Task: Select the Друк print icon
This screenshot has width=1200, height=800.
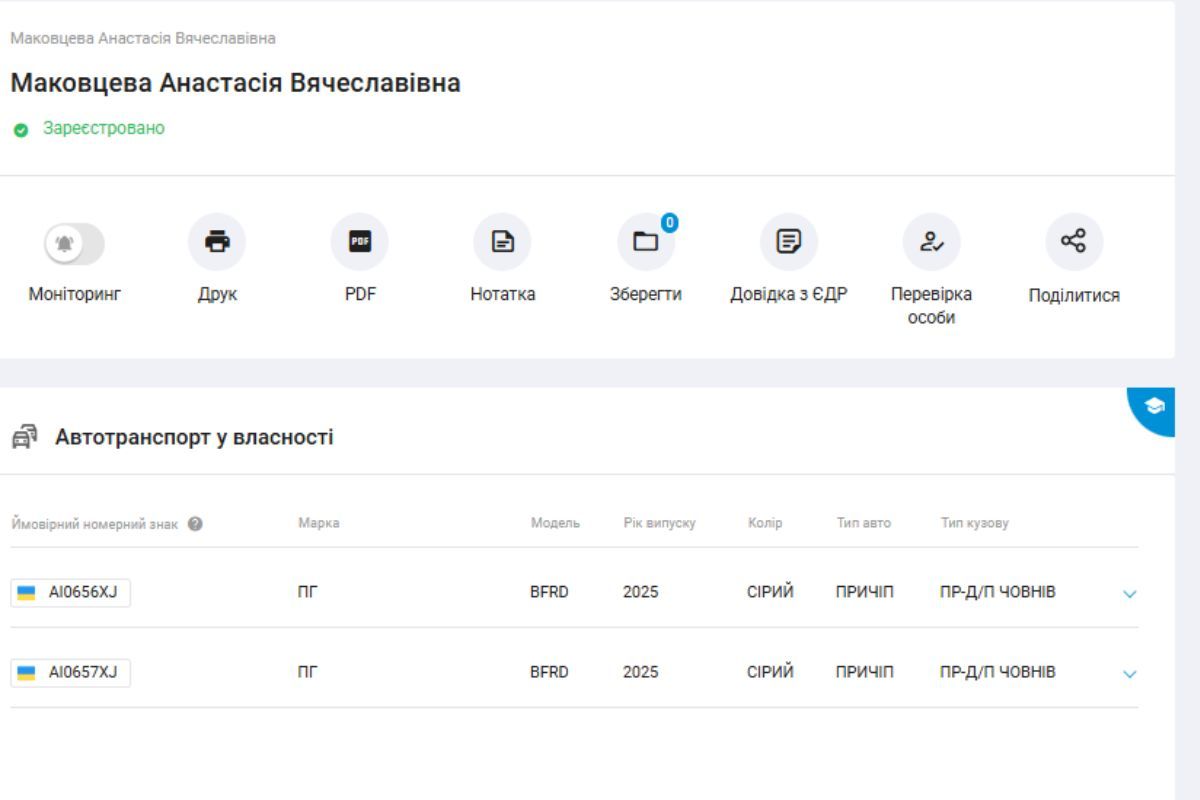Action: [x=217, y=241]
